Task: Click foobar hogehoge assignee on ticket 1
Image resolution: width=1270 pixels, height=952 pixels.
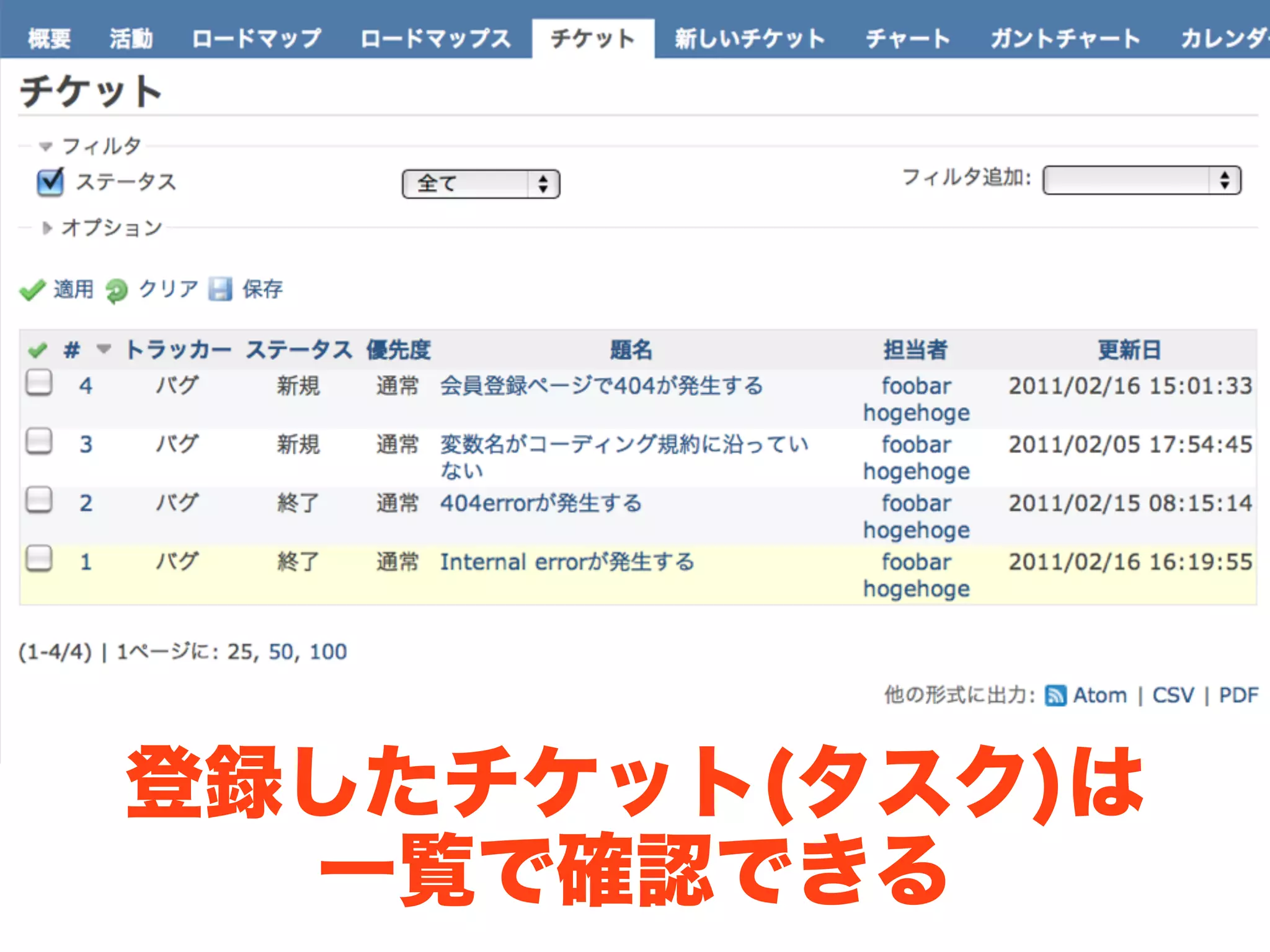Action: [917, 575]
